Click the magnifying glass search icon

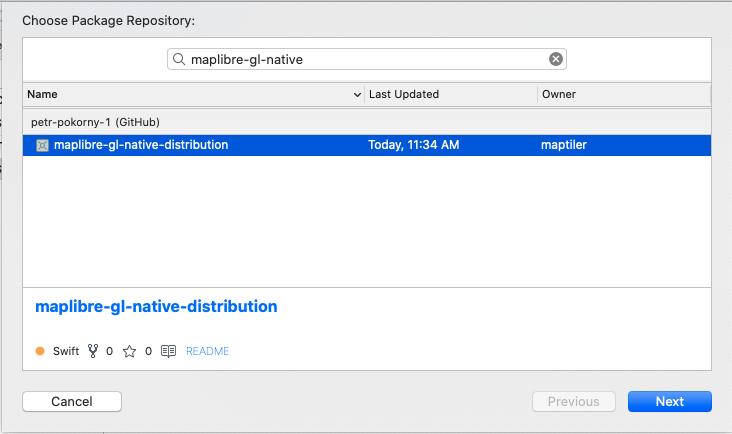[179, 59]
